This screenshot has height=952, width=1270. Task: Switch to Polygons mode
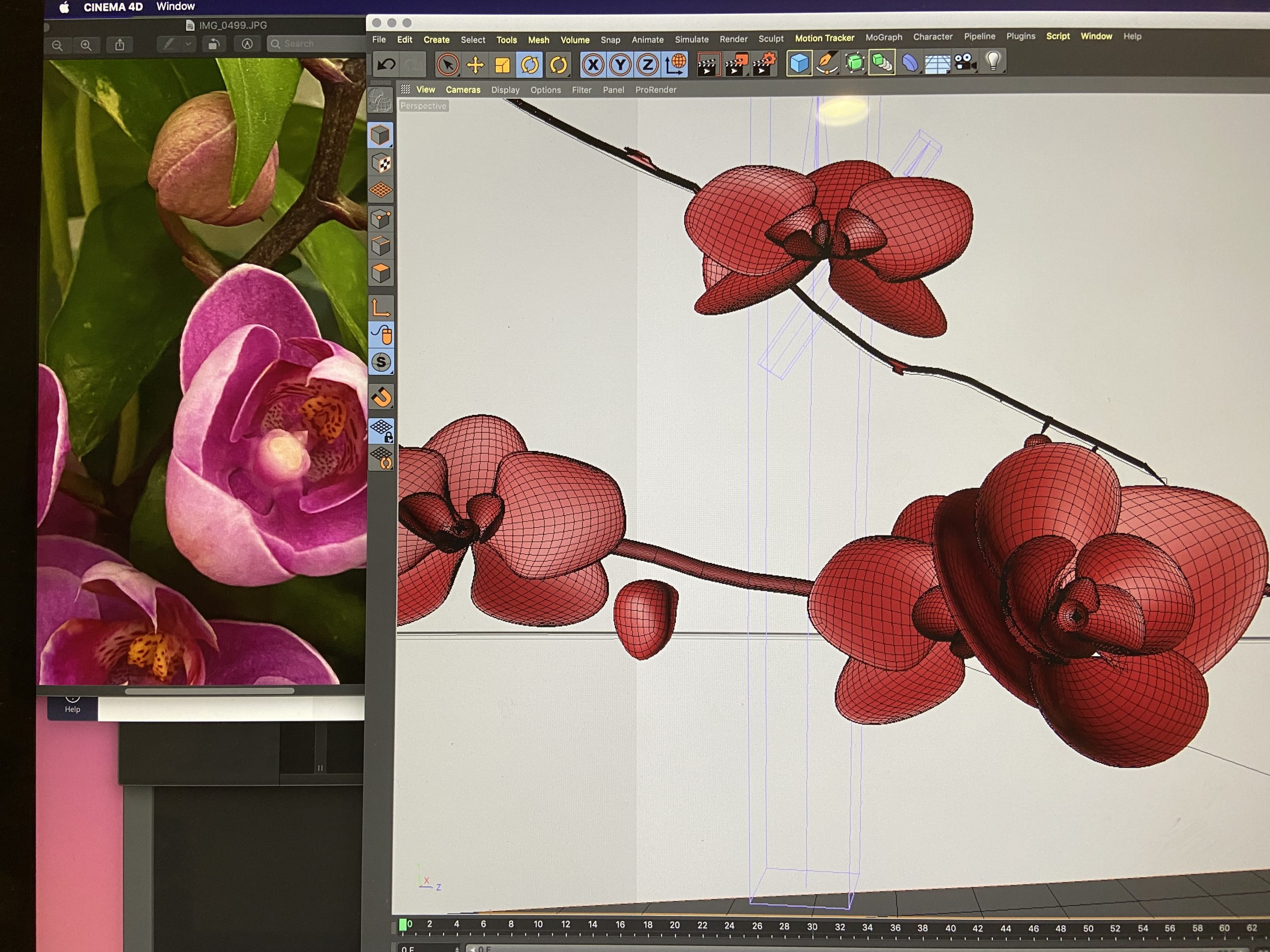(380, 273)
